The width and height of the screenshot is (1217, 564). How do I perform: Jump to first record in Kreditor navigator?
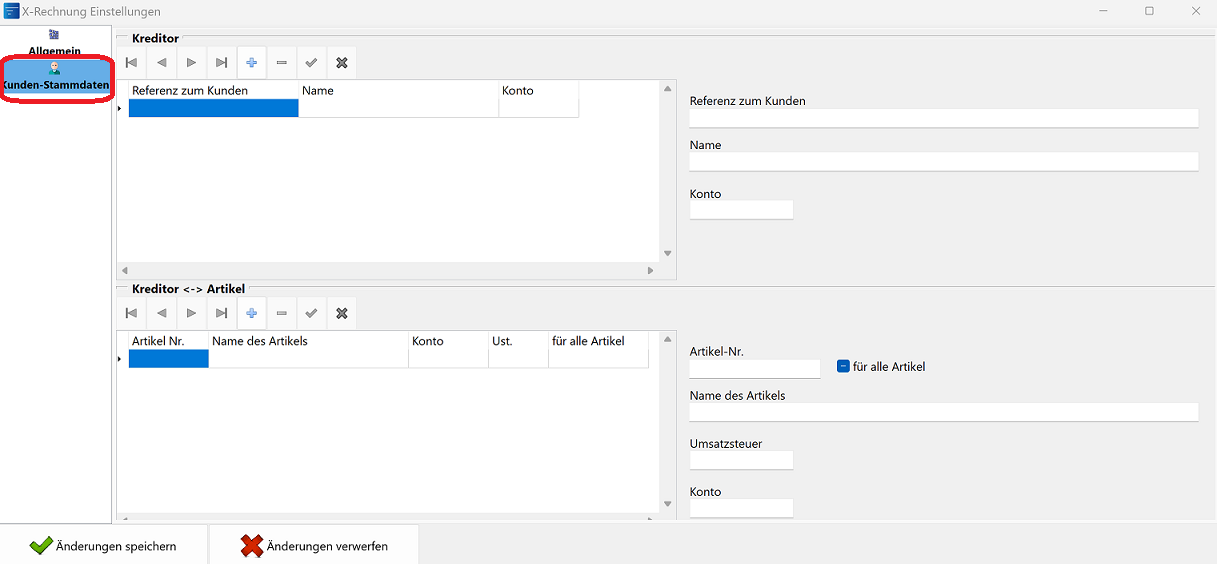click(131, 63)
